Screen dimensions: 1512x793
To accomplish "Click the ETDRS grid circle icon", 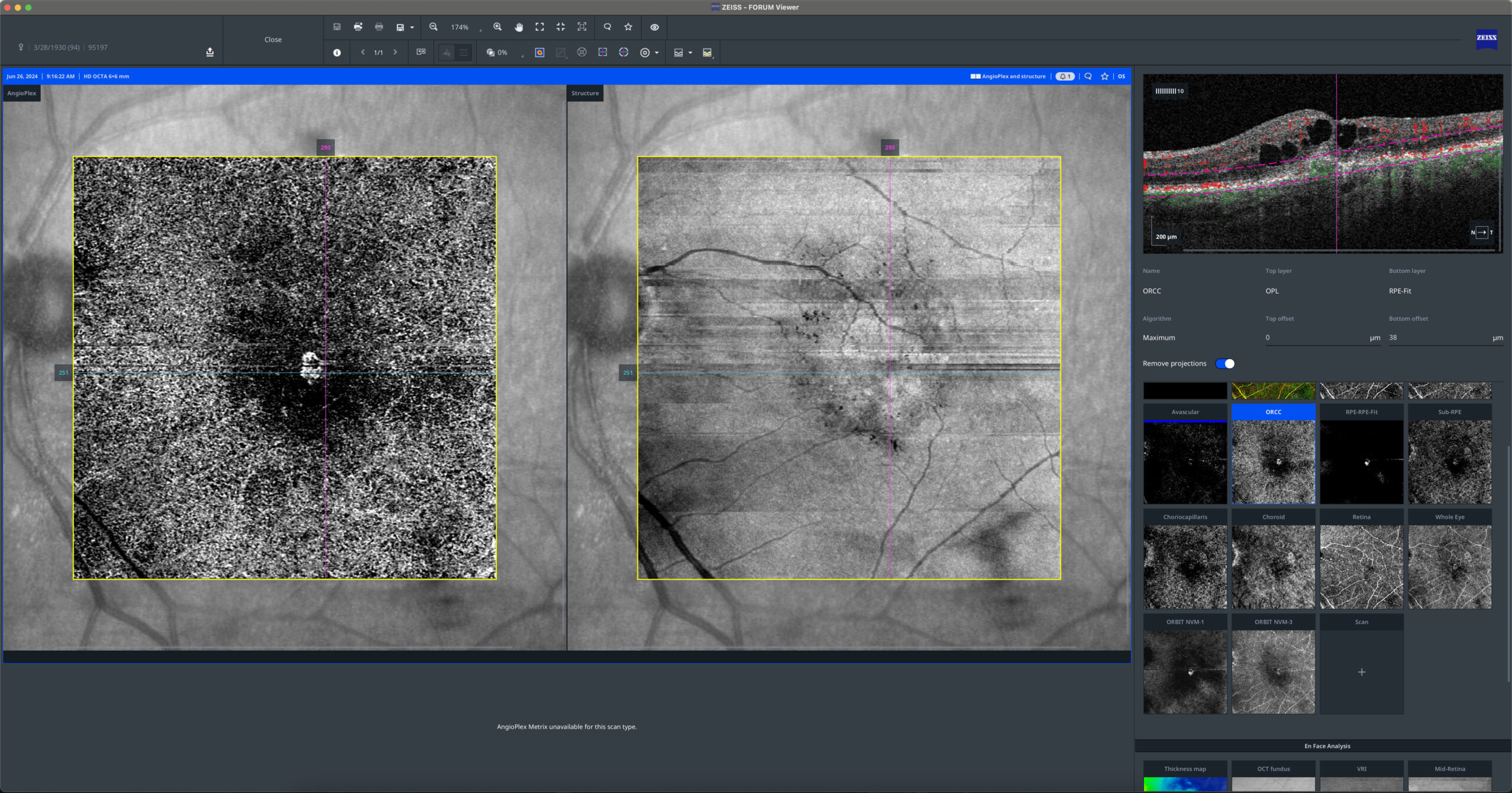I will (582, 53).
